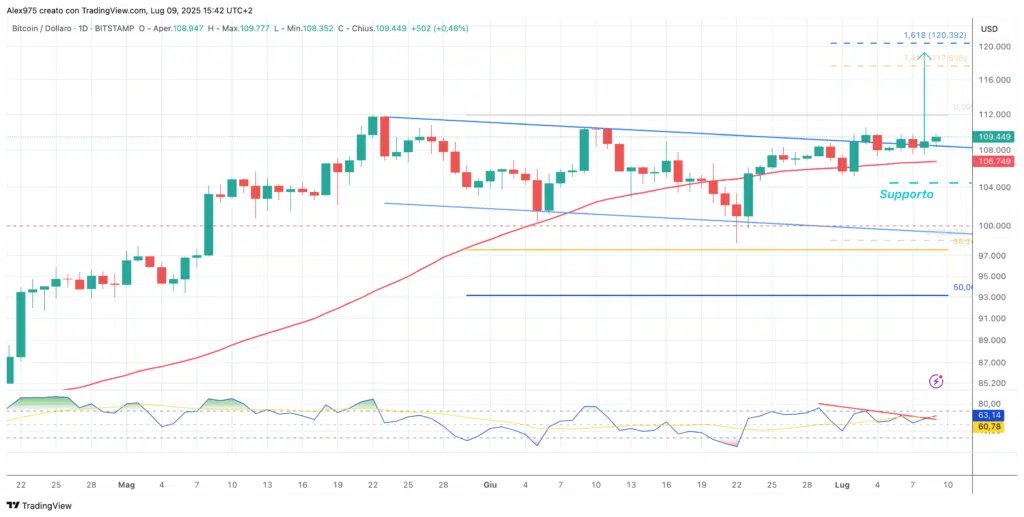
Task: Click the Giu month label on time axis
Action: pyautogui.click(x=490, y=484)
